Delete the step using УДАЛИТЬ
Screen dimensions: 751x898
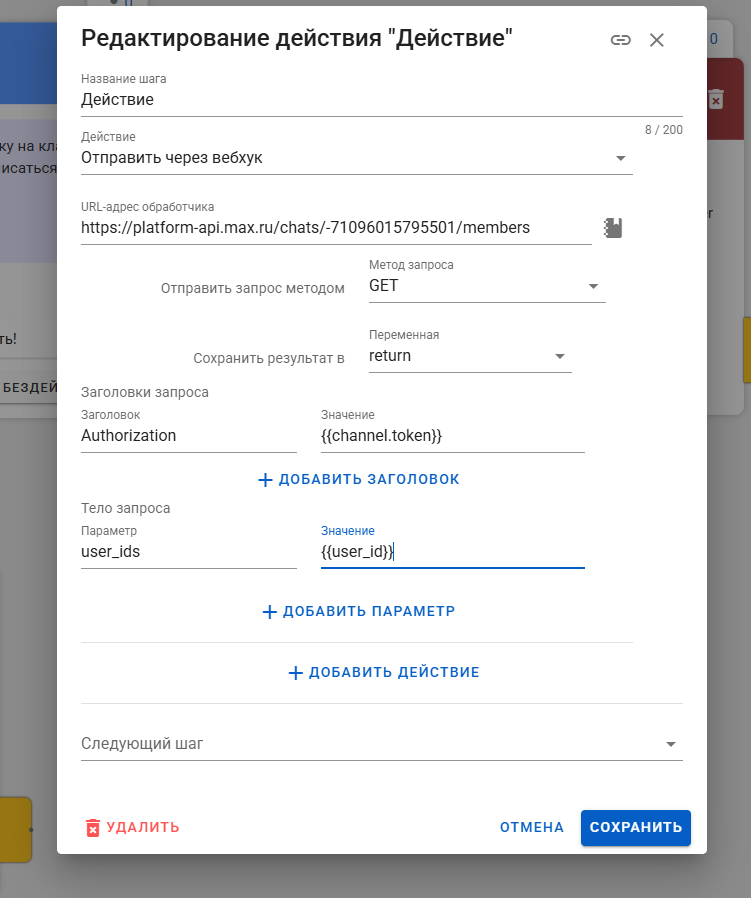(132, 827)
